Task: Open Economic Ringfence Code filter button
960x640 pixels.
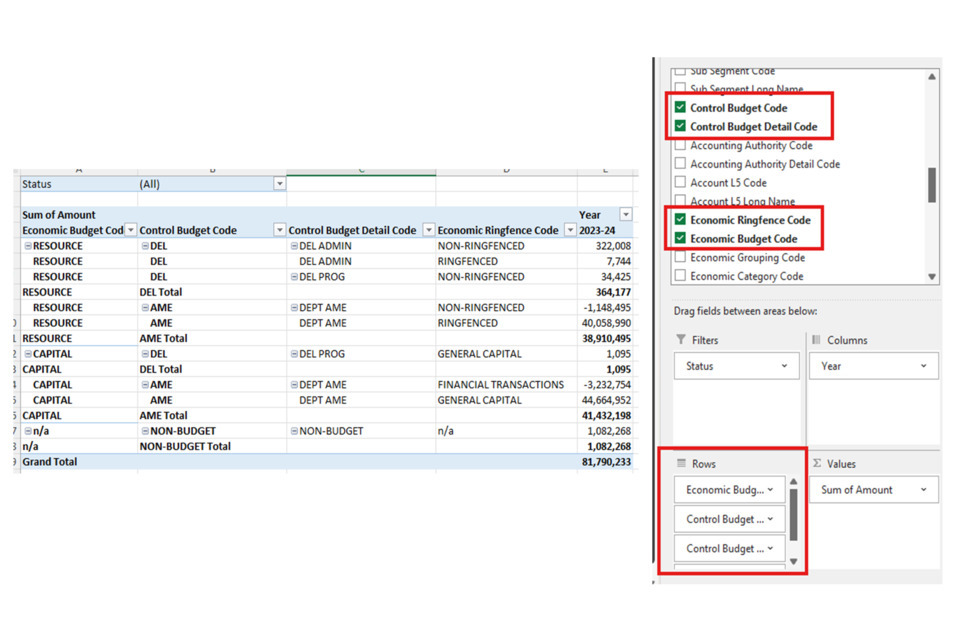Action: (570, 231)
